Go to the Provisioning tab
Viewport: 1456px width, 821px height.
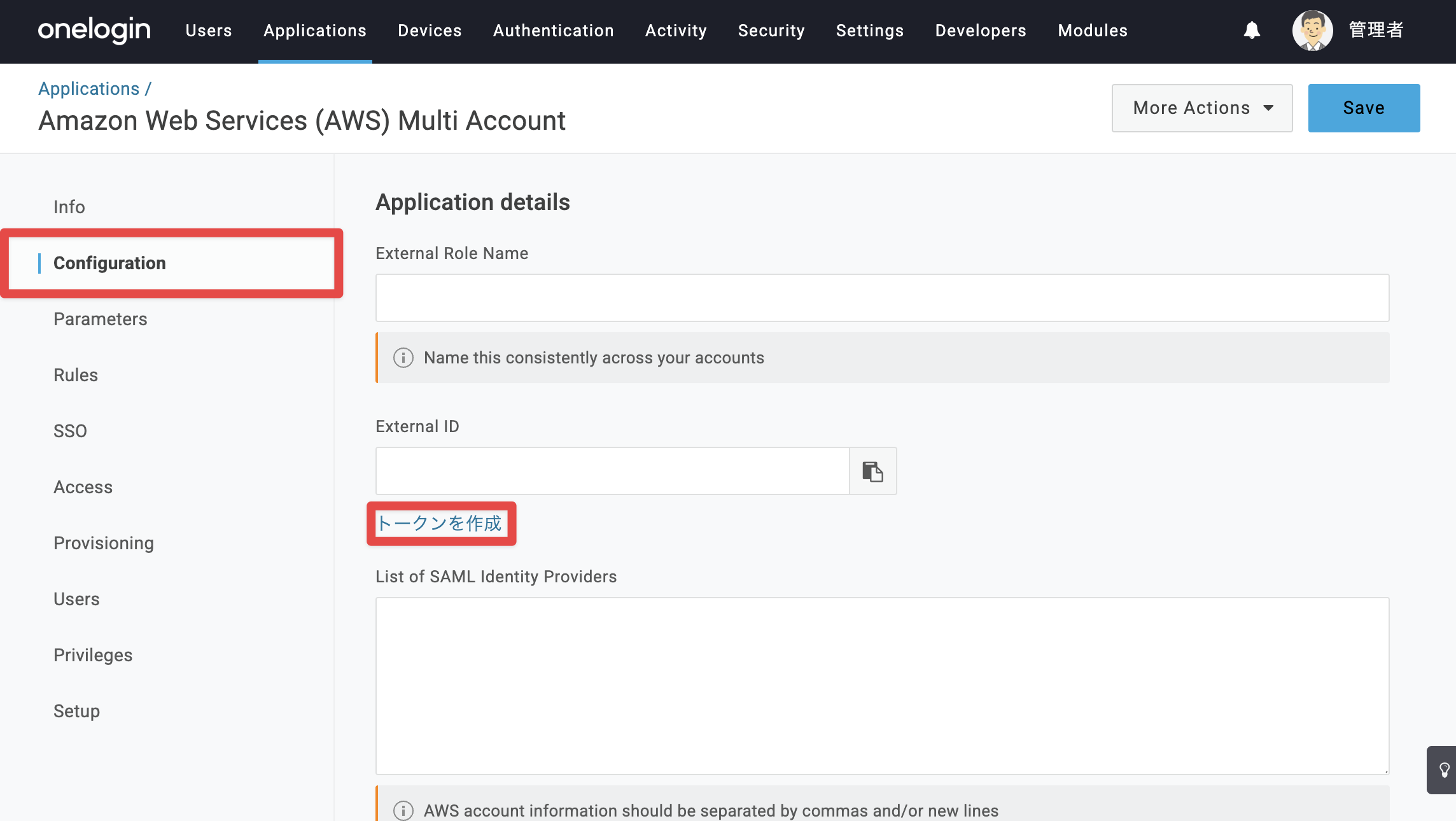(x=104, y=543)
